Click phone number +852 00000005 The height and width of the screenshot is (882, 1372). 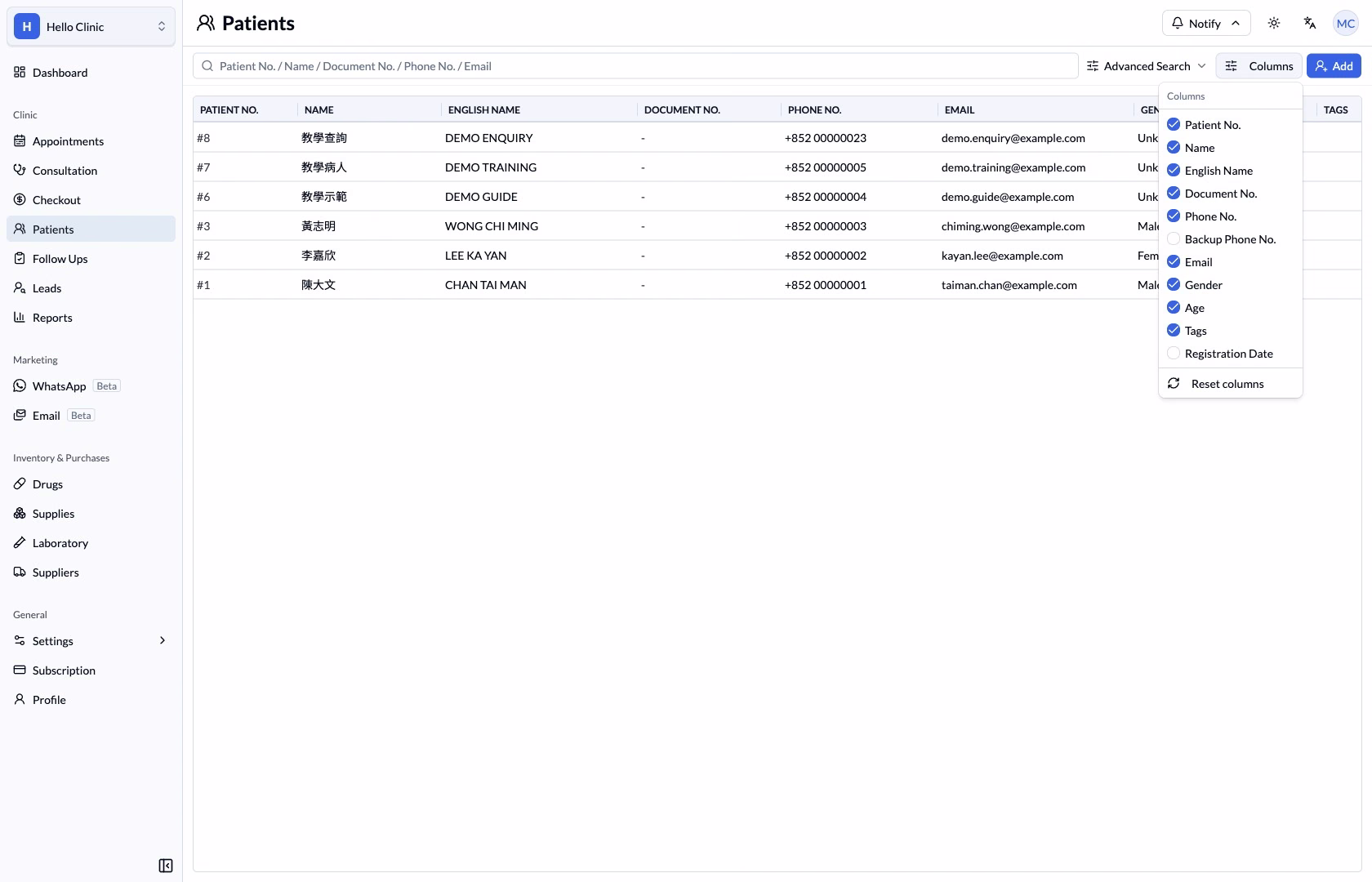[x=825, y=167]
